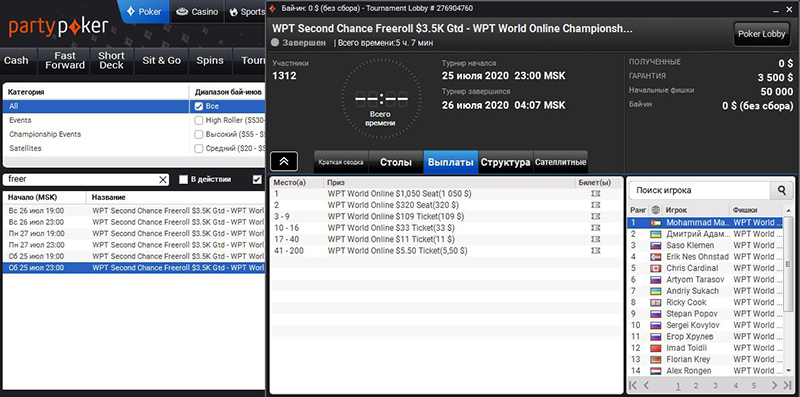800x397 pixels.
Task: Click the flag icon beside Florian Krey
Action: (x=656, y=360)
